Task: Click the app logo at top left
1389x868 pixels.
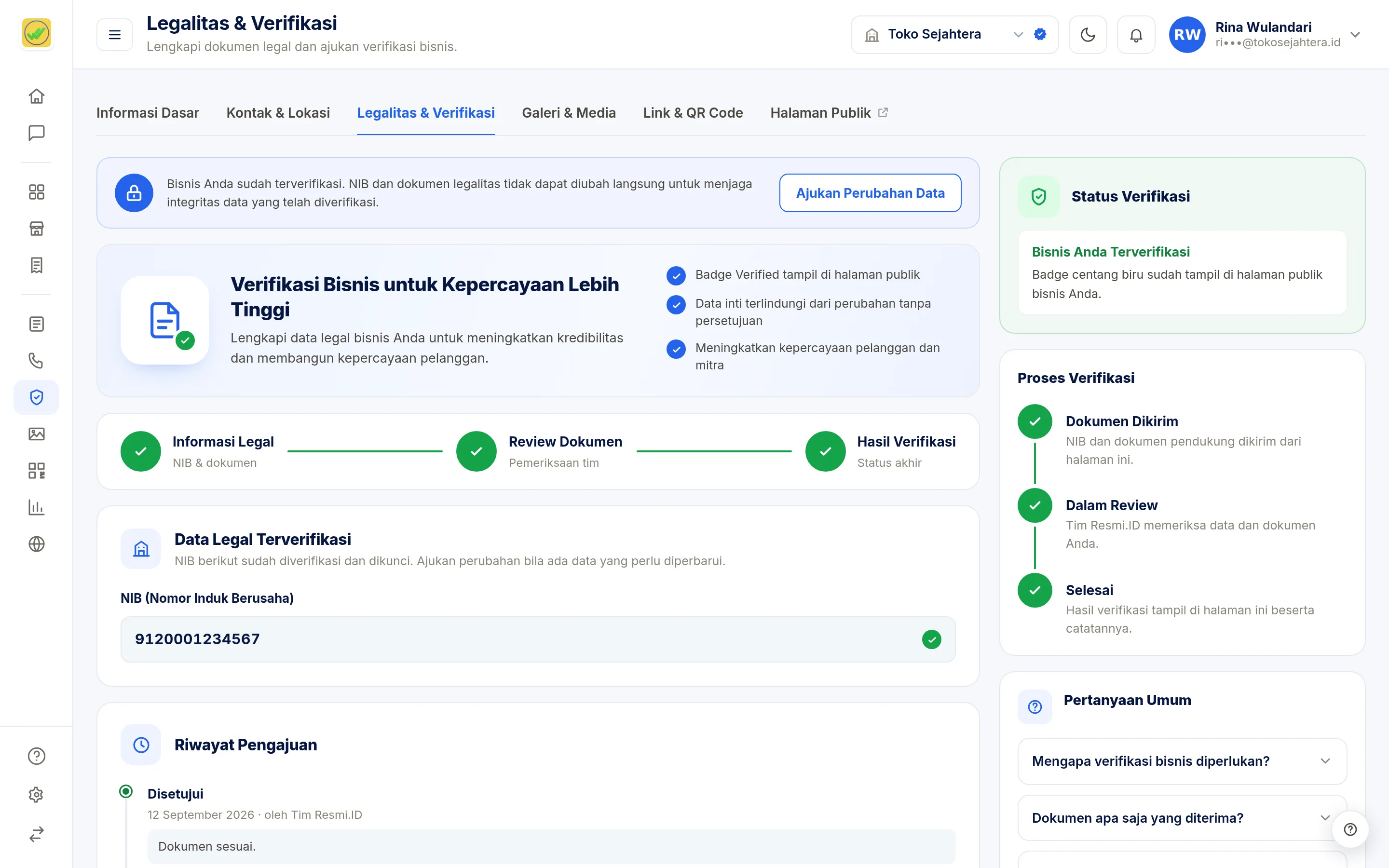Action: click(x=36, y=33)
